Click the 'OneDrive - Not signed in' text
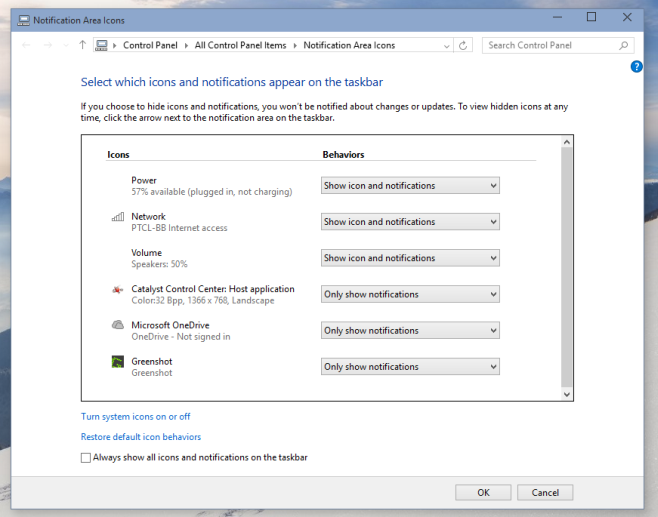The width and height of the screenshot is (658, 517). click(181, 337)
